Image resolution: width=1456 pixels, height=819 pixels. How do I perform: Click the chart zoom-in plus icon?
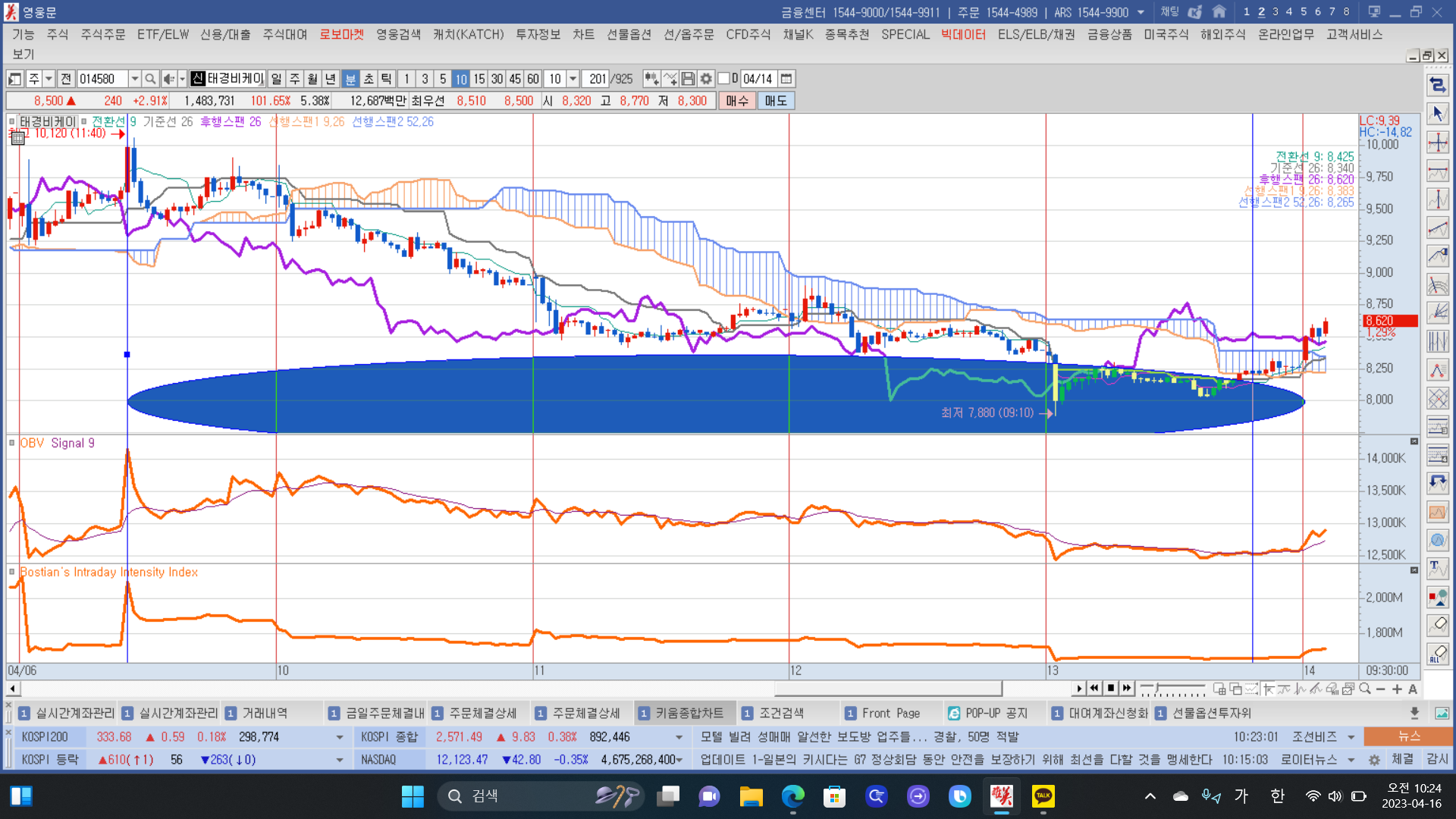[1397, 689]
